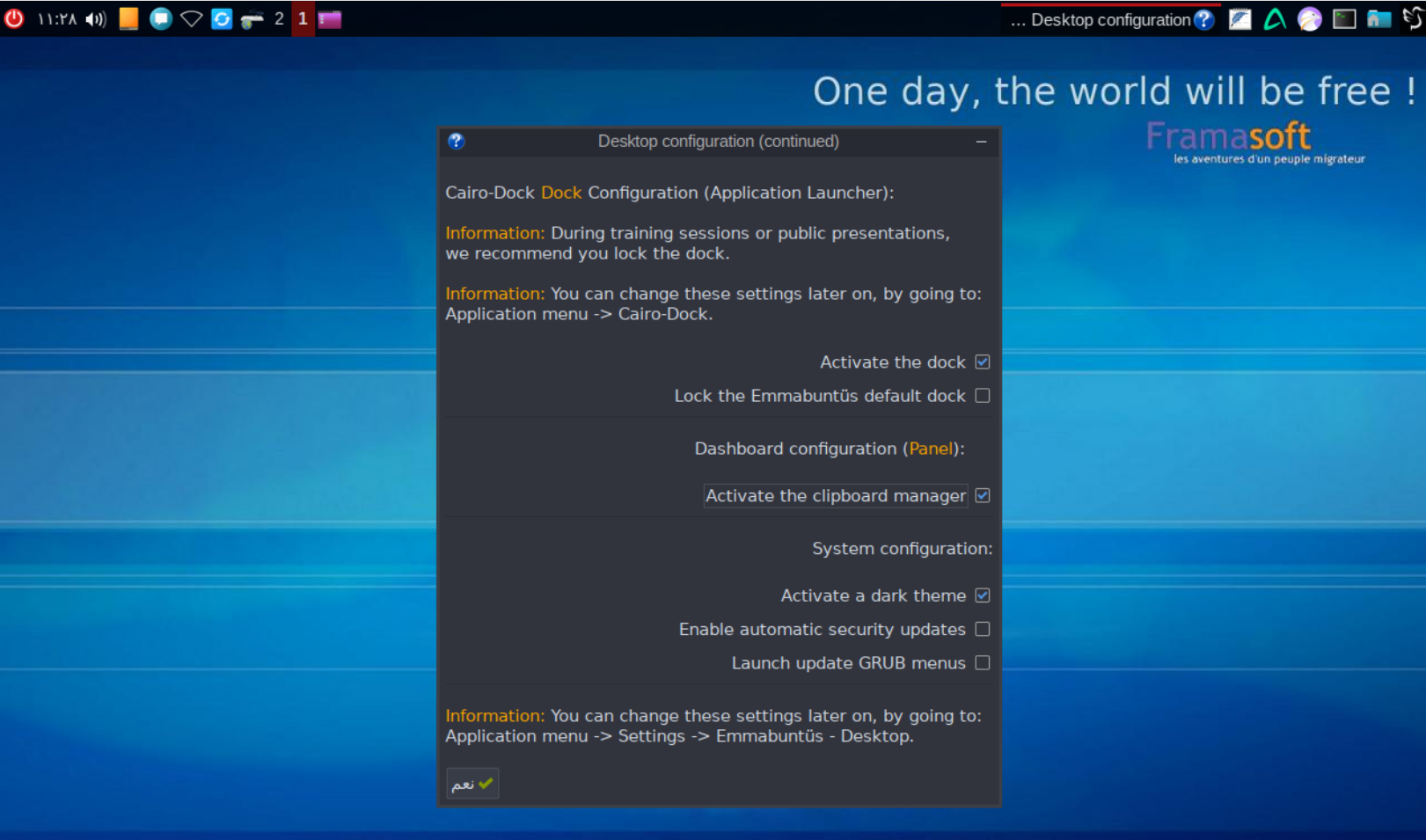The width and height of the screenshot is (1426, 840).
Task: Uncheck the "Activate the dock" checkbox
Action: pos(983,362)
